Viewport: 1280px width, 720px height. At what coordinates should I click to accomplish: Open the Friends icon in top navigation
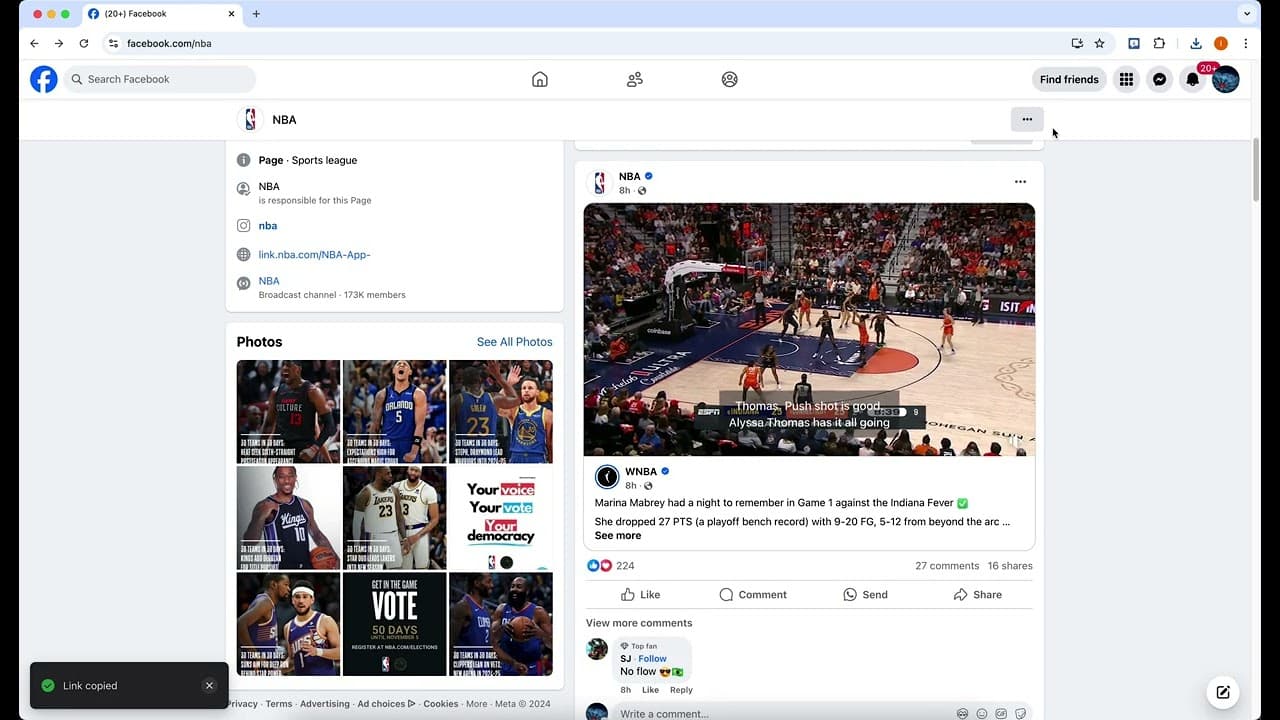(x=635, y=79)
